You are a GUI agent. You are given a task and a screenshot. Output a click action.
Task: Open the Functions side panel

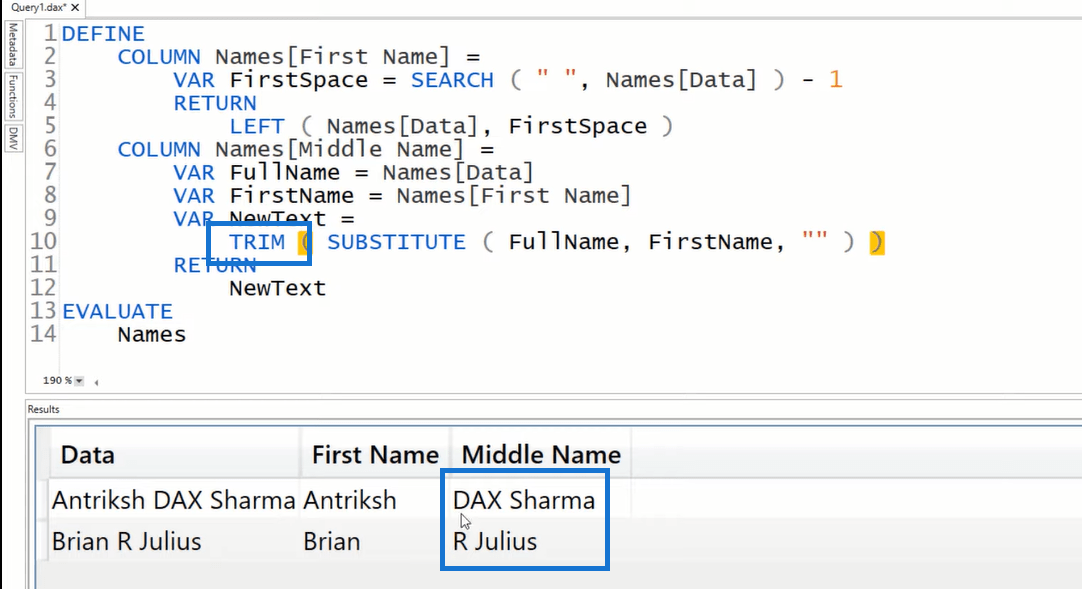[x=13, y=96]
